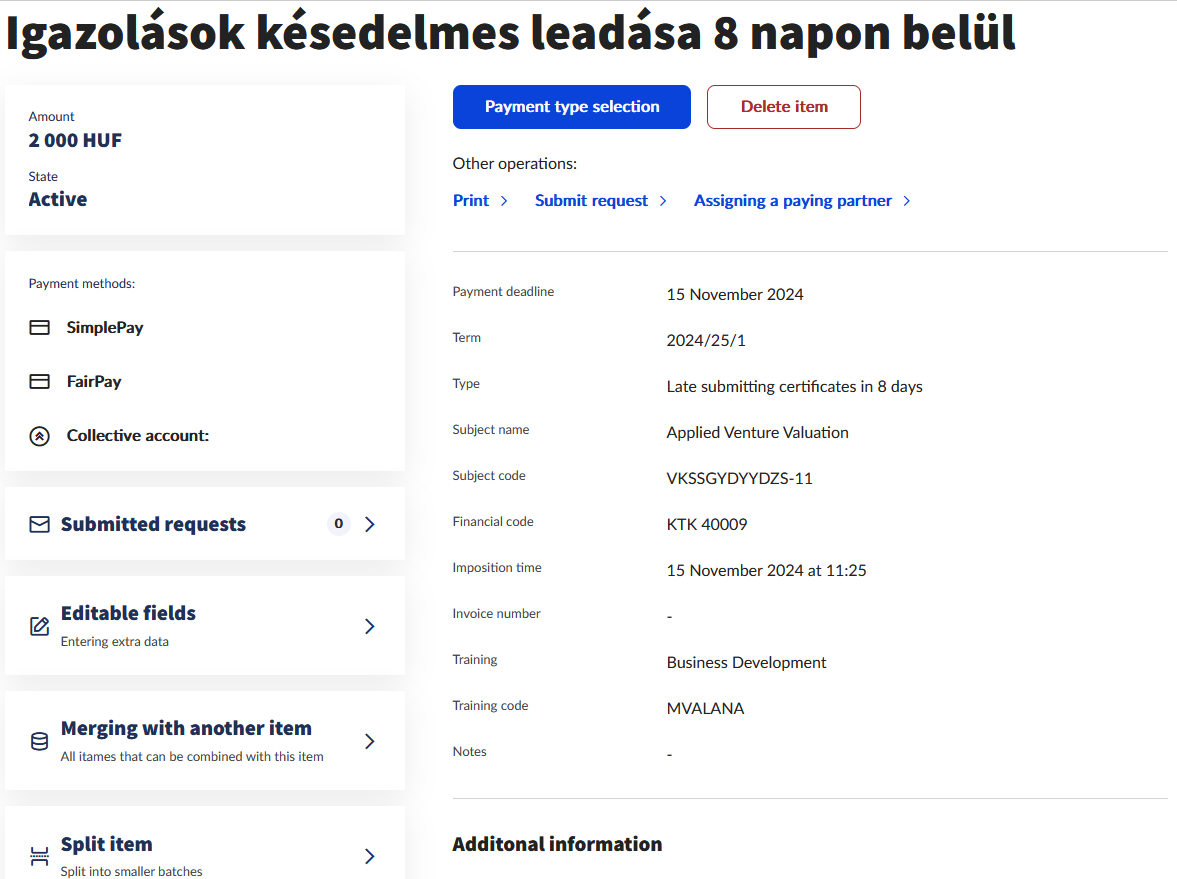Click the database icon for Merging items
This screenshot has height=879, width=1177.
click(40, 741)
